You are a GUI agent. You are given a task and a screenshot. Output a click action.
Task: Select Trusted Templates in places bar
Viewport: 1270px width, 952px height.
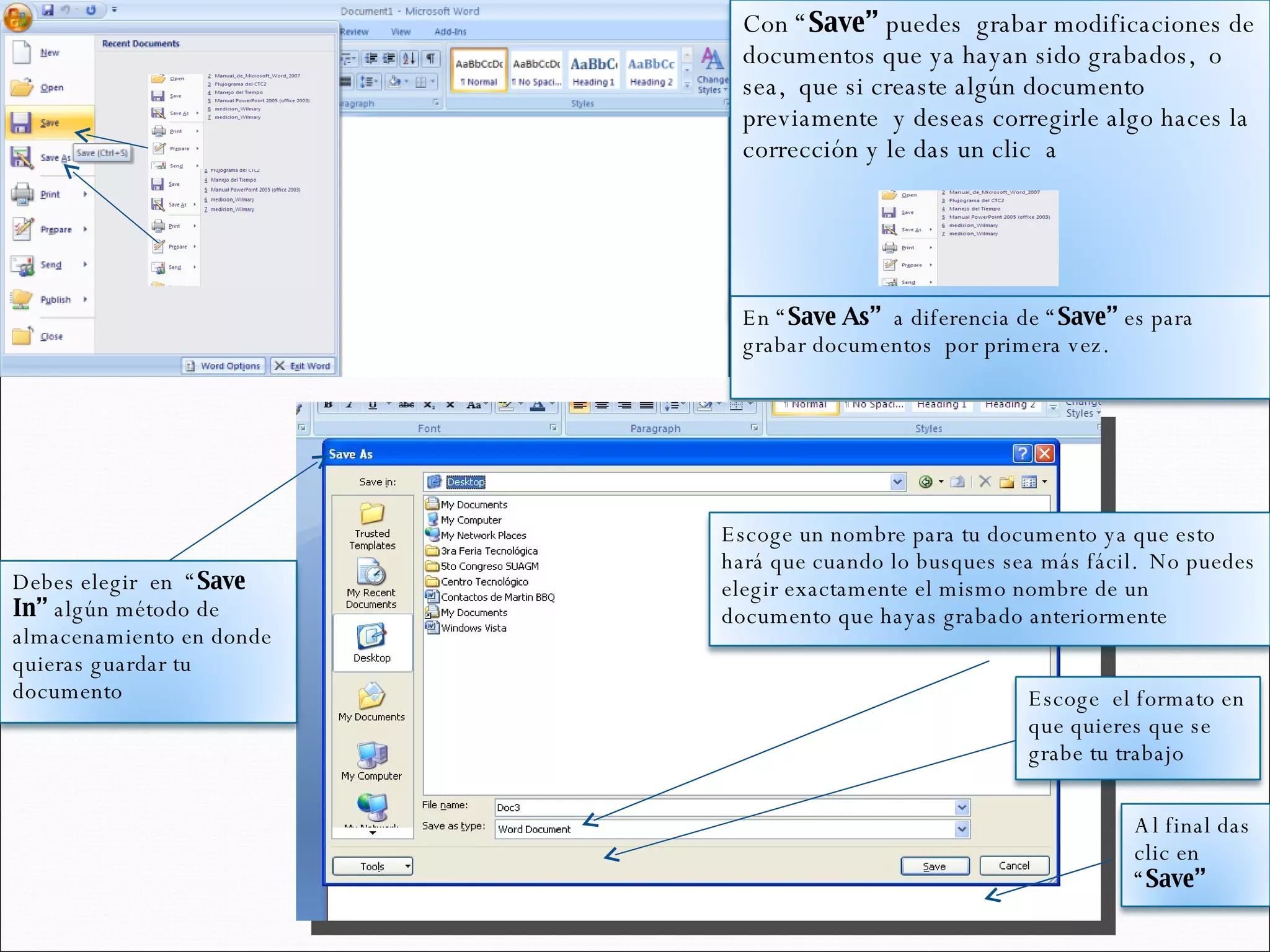click(372, 526)
